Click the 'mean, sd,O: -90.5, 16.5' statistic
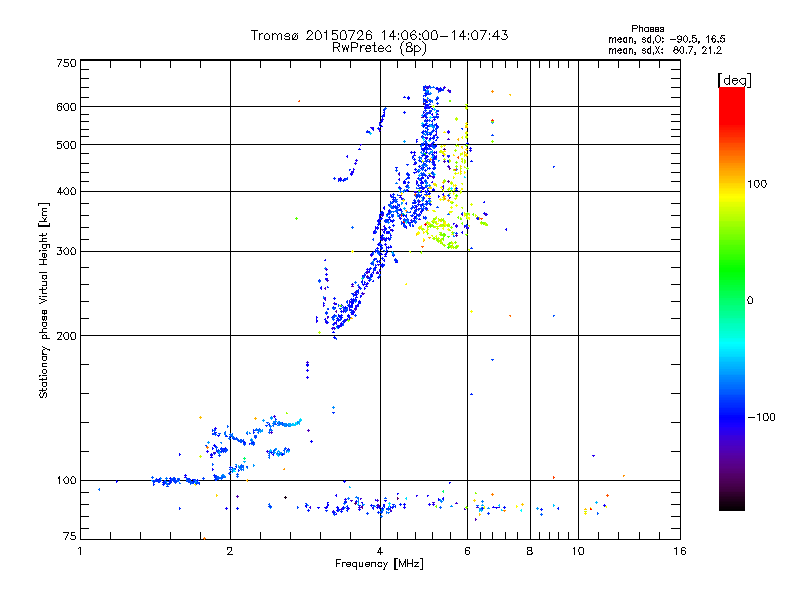The image size is (800, 600). pyautogui.click(x=667, y=39)
